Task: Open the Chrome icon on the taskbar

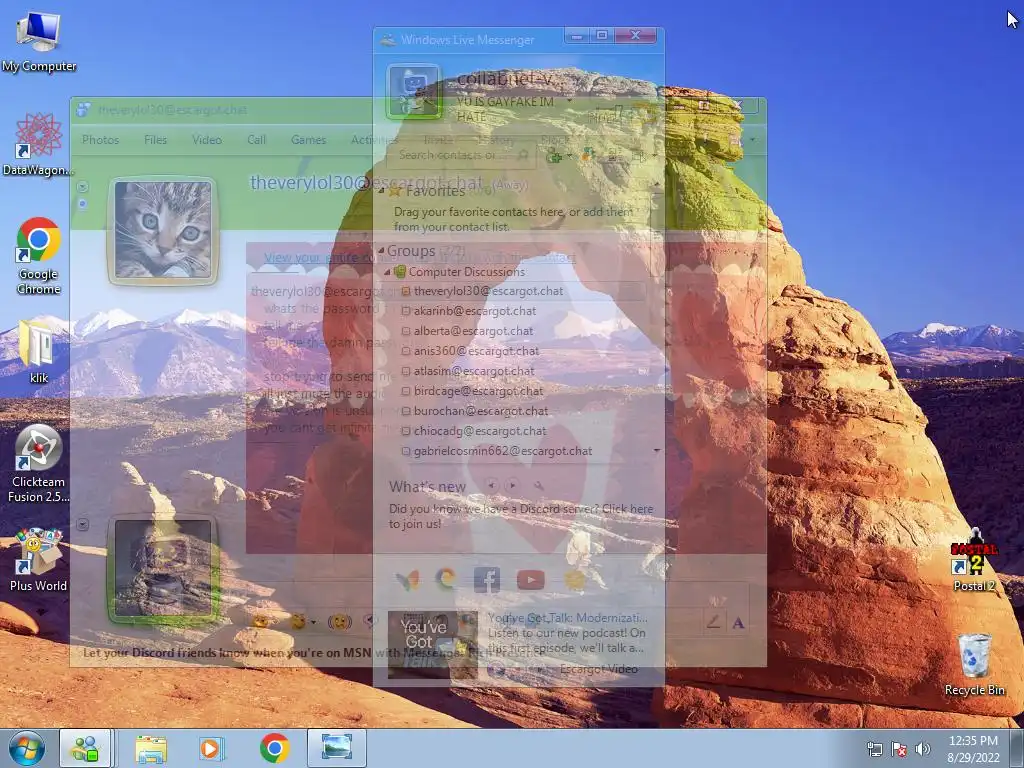Action: coord(274,748)
